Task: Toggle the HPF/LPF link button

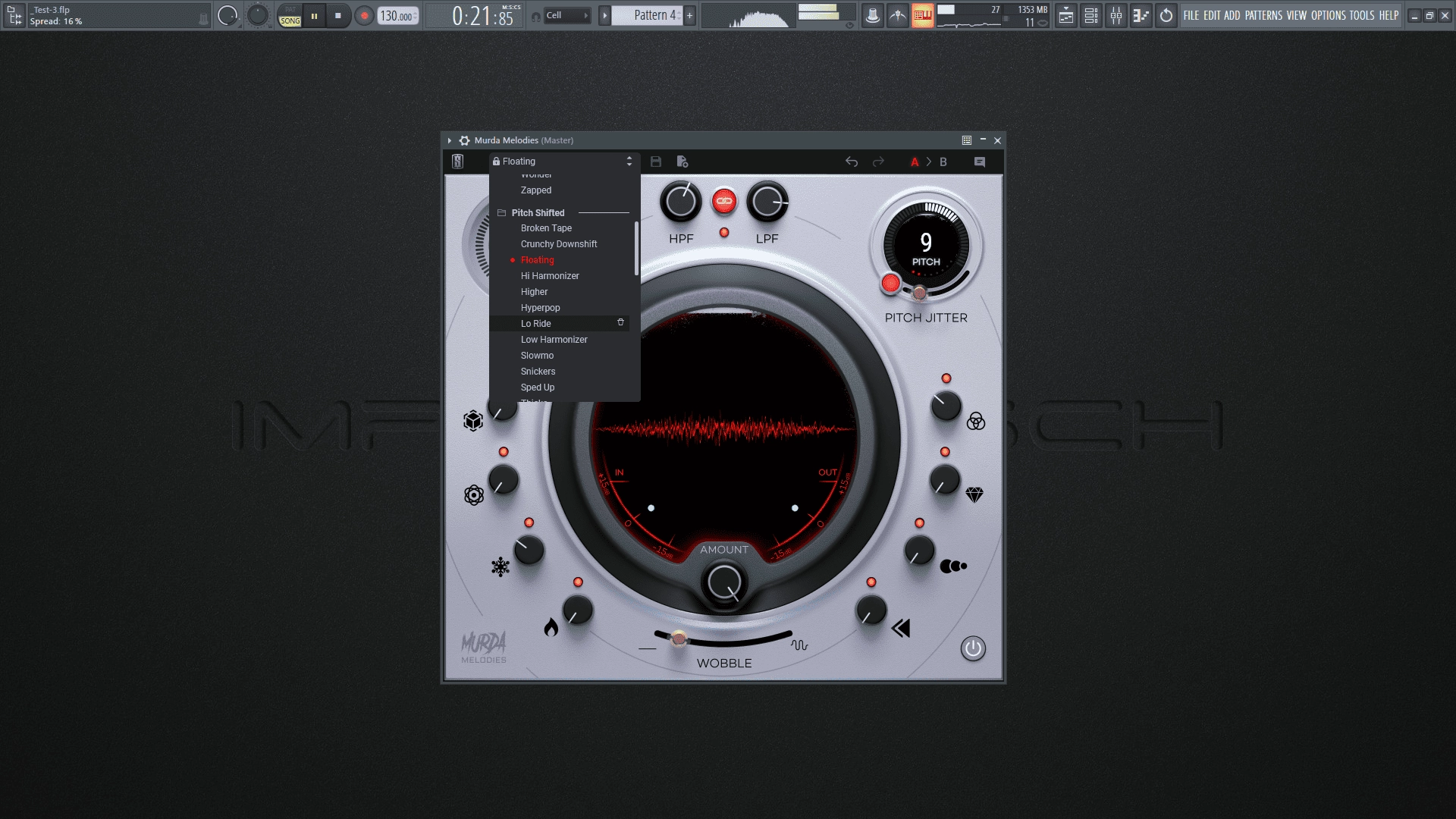Action: (724, 201)
